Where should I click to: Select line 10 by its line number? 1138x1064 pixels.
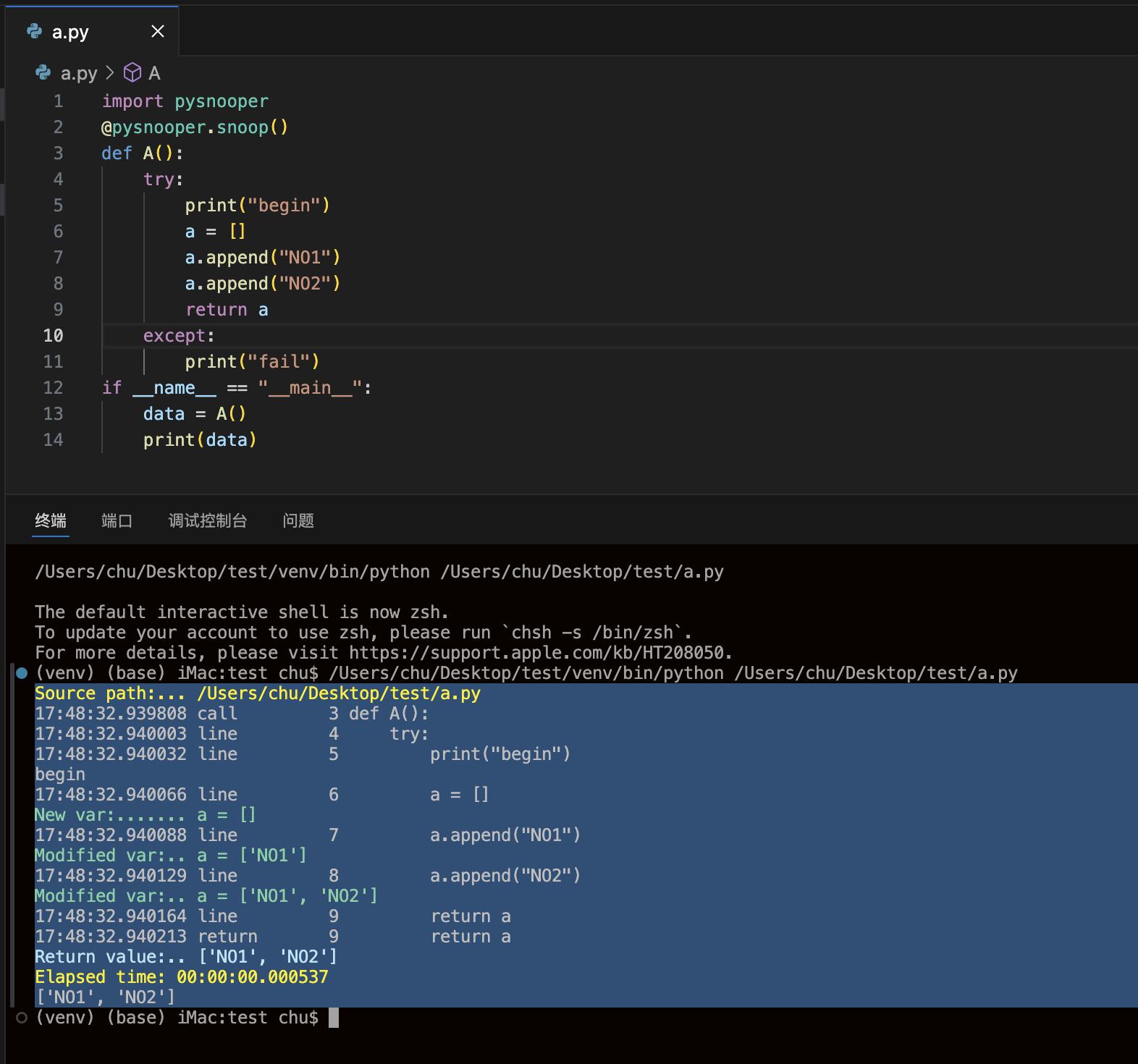(x=53, y=336)
